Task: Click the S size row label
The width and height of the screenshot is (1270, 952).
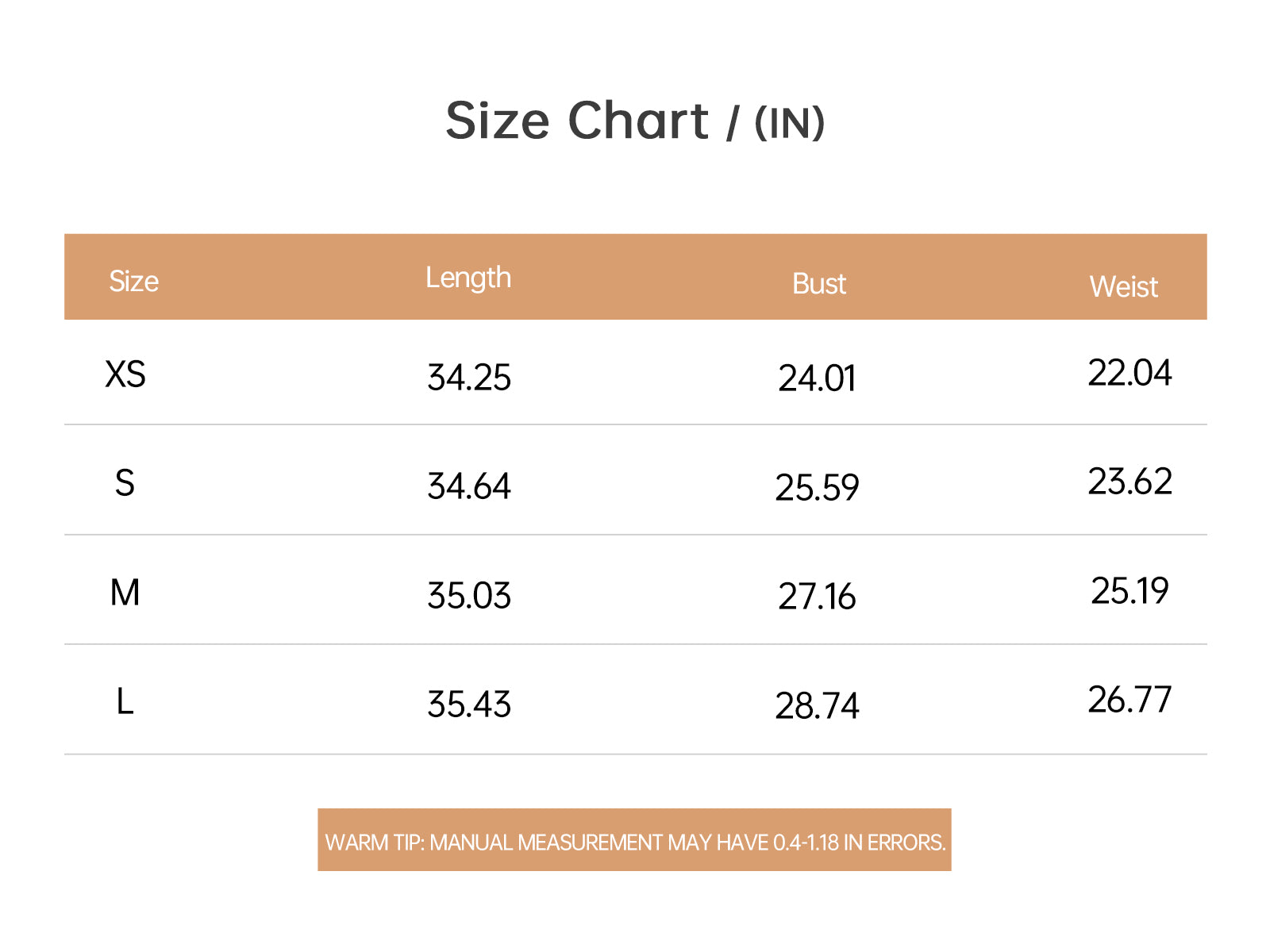Action: point(125,483)
